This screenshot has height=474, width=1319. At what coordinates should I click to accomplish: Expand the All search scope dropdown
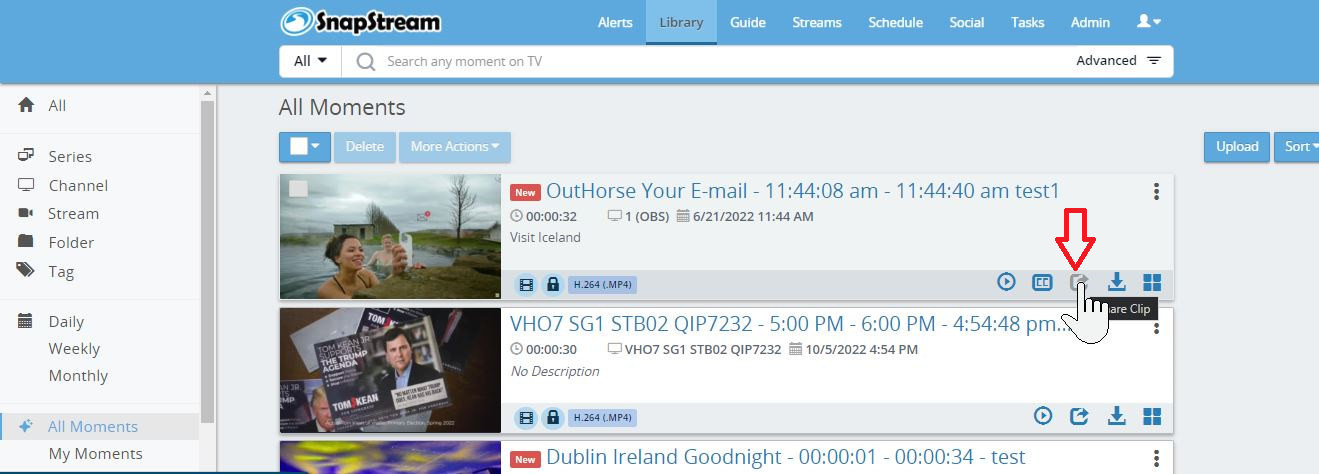(x=310, y=61)
